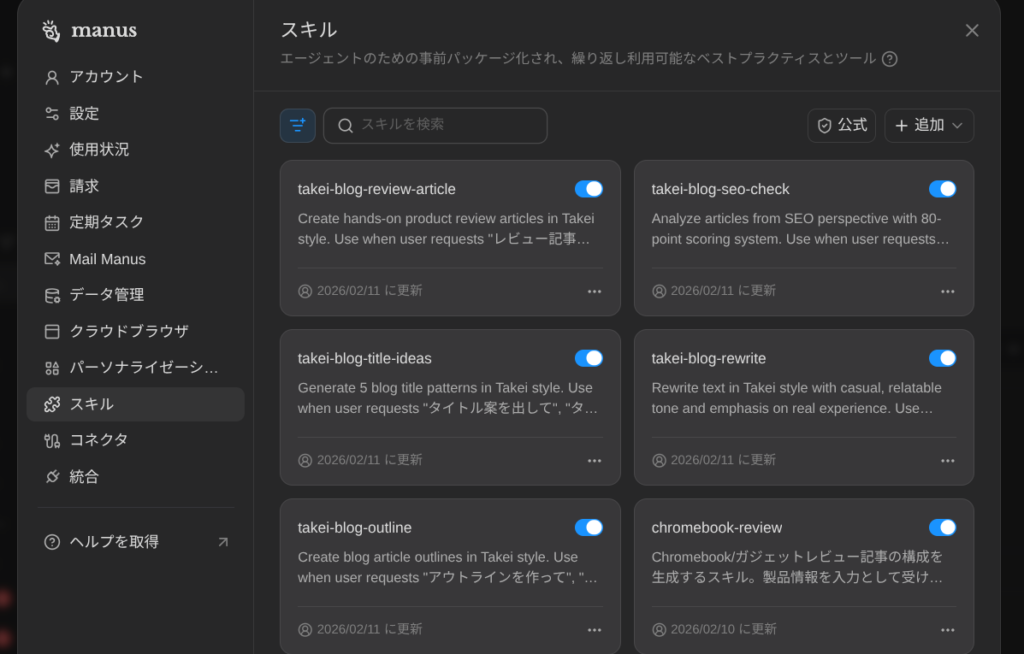
Task: Open the three-dot menu on the takei-blog-seo-check card
Action: coord(947,291)
